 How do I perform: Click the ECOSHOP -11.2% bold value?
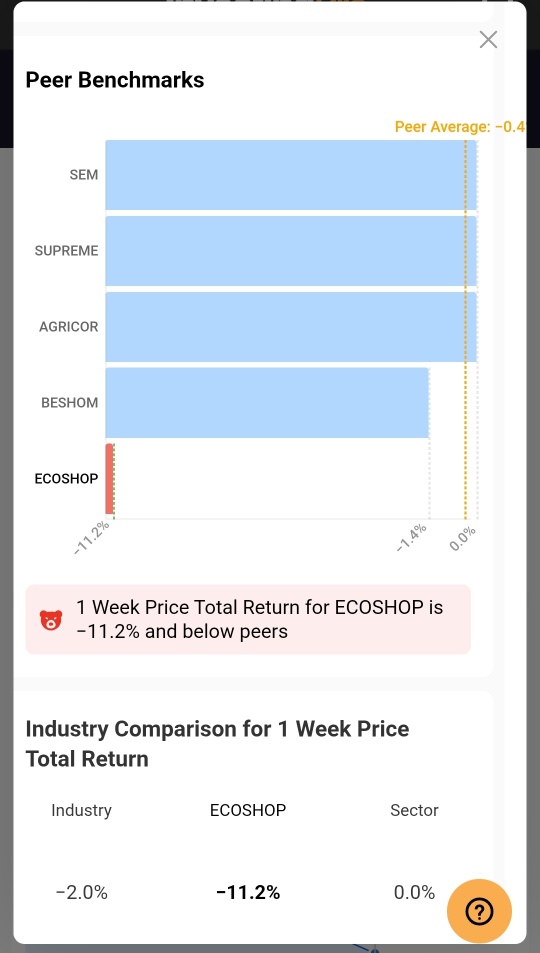coord(248,893)
